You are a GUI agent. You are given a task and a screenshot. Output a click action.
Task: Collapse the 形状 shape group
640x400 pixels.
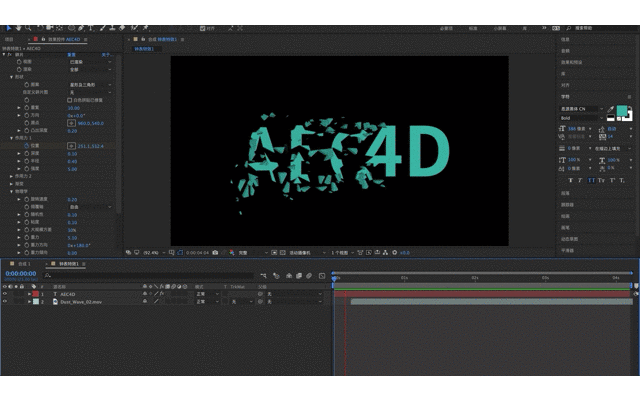(x=11, y=77)
